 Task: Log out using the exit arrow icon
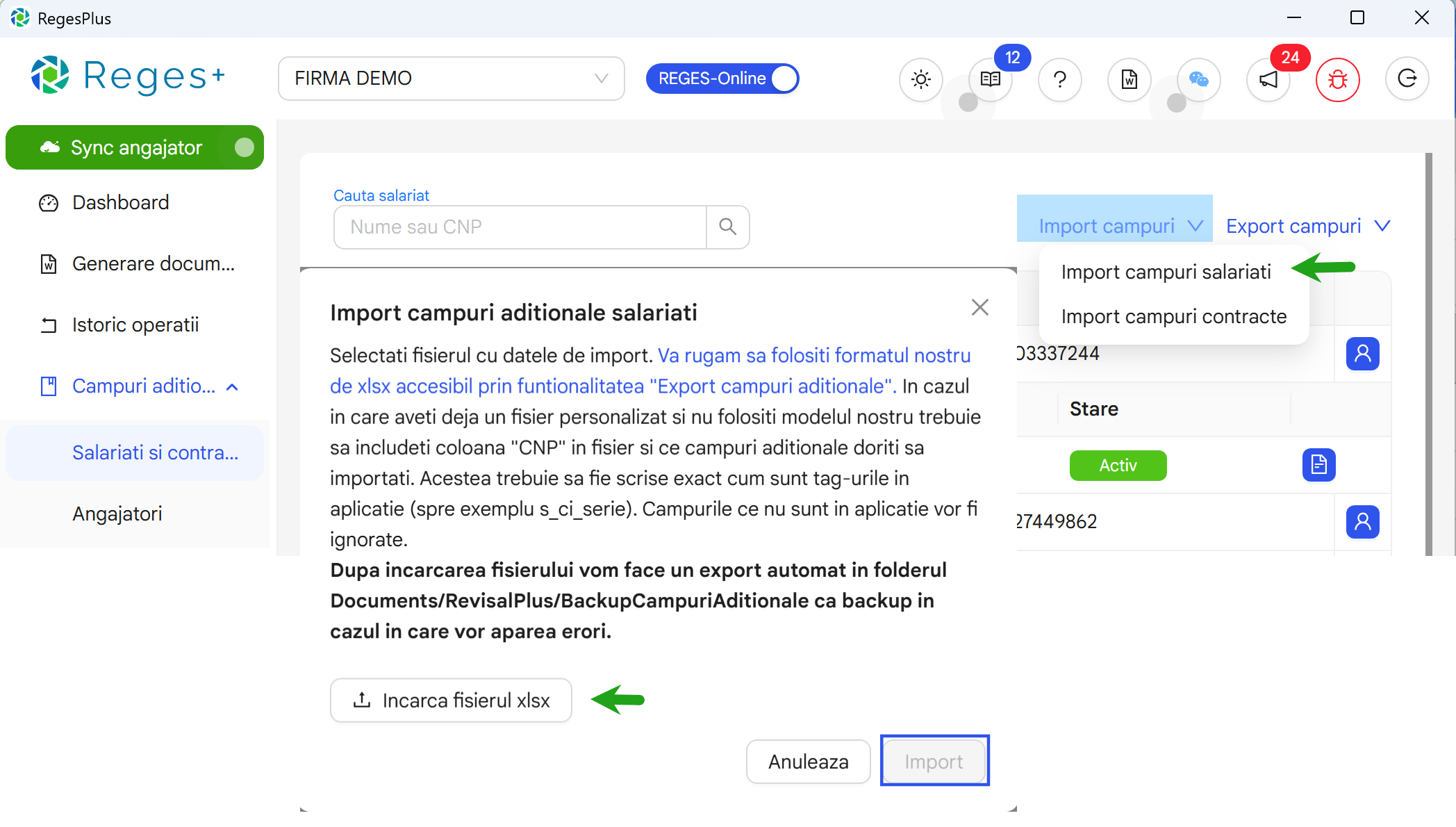[1407, 79]
